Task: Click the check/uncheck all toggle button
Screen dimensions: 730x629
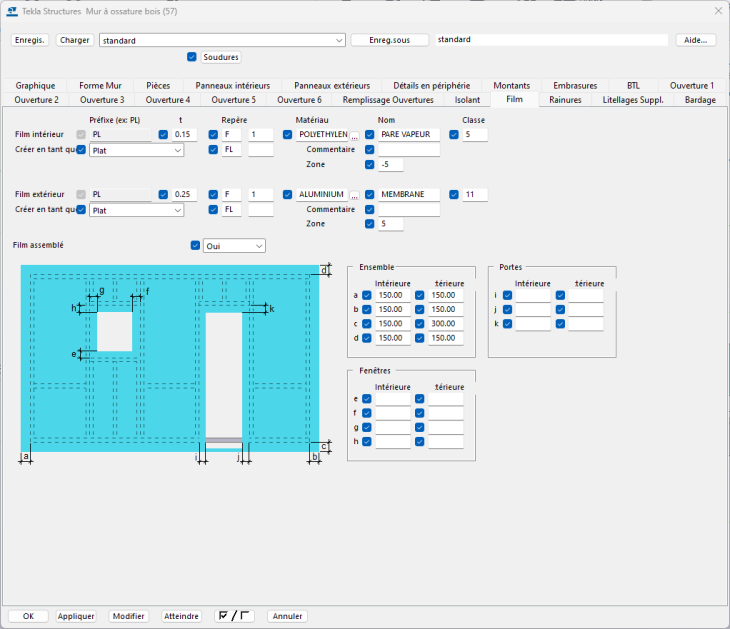Action: click(235, 616)
